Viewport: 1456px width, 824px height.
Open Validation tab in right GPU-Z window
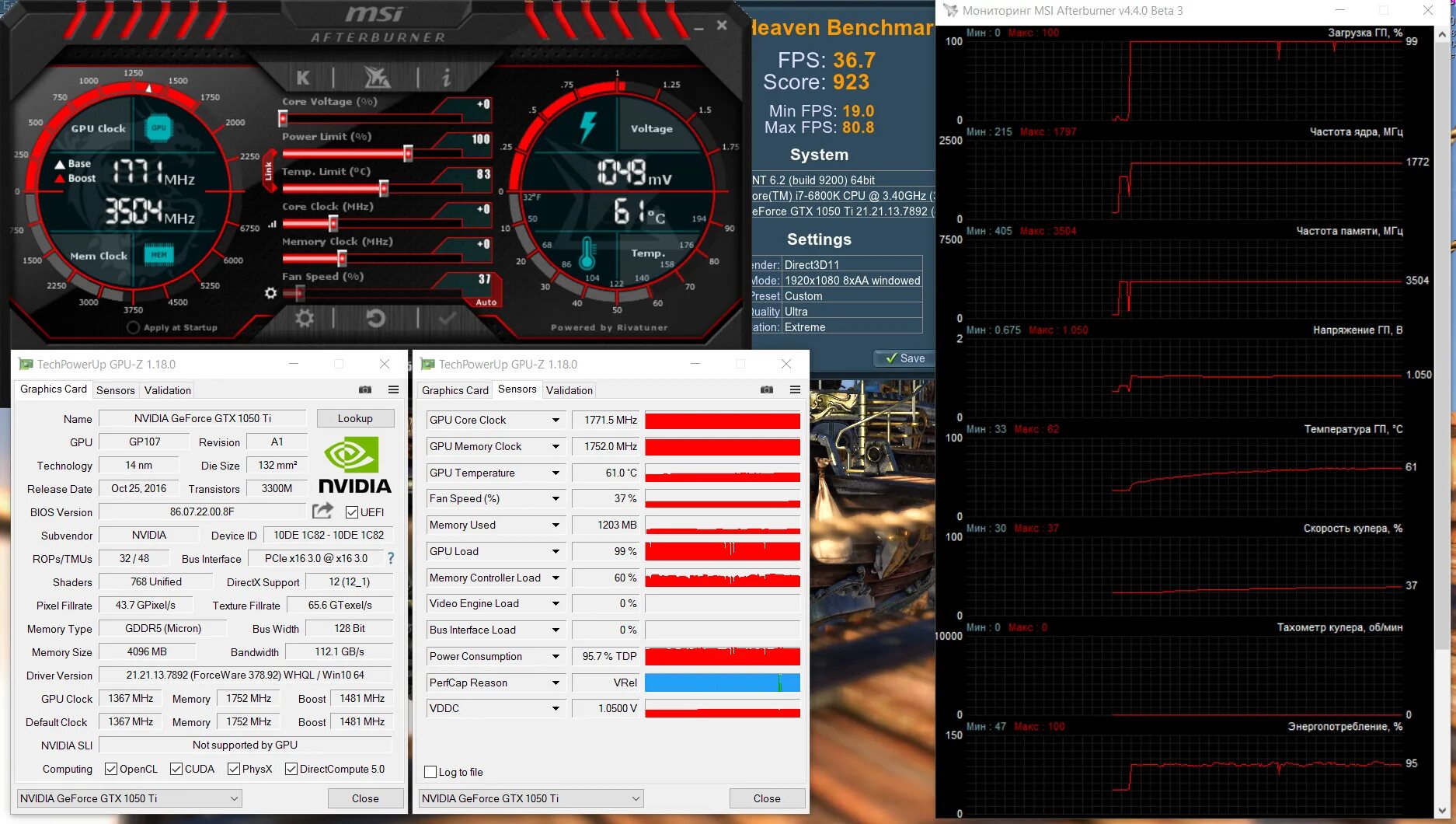pos(570,390)
